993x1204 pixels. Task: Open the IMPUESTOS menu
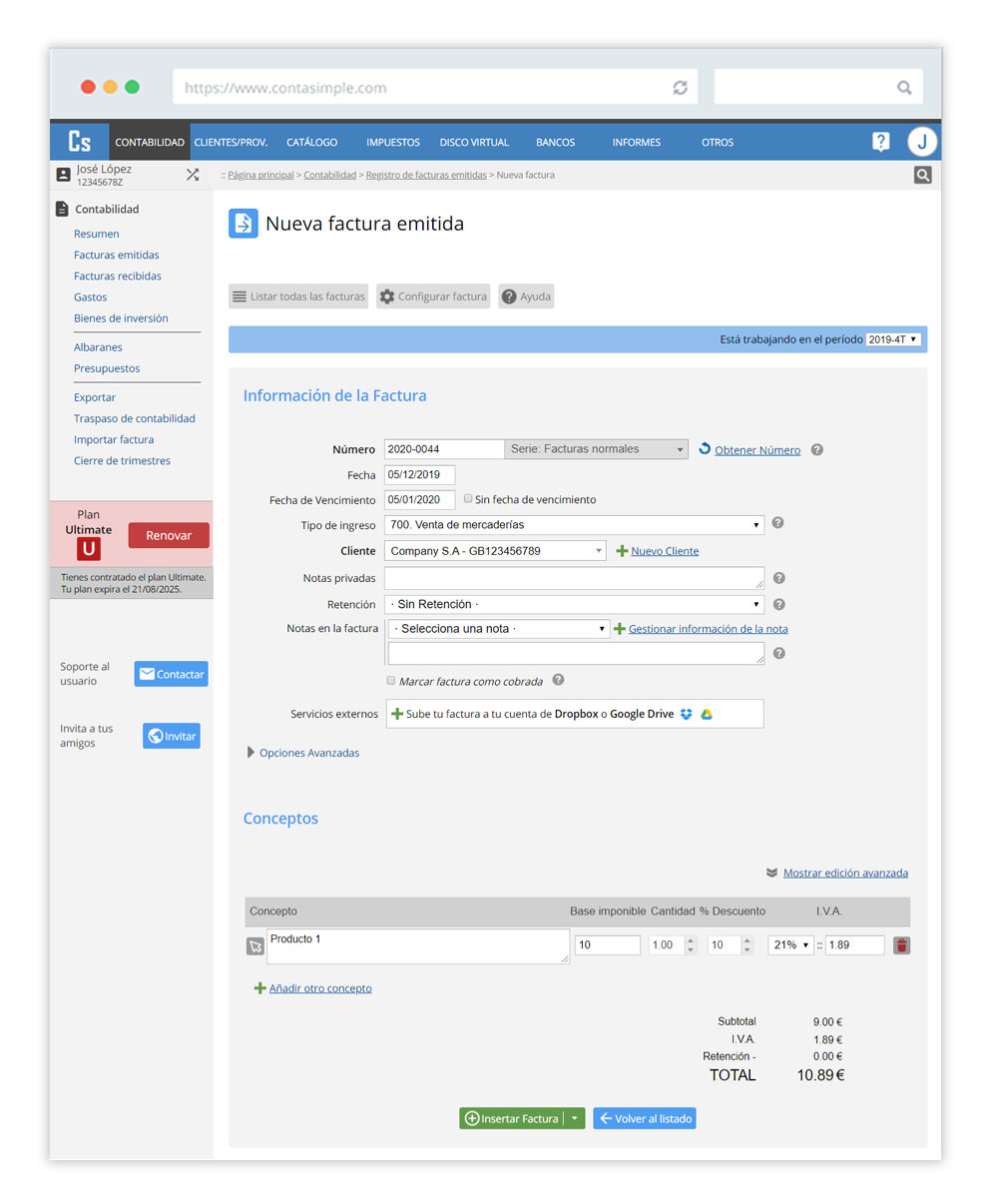point(393,142)
